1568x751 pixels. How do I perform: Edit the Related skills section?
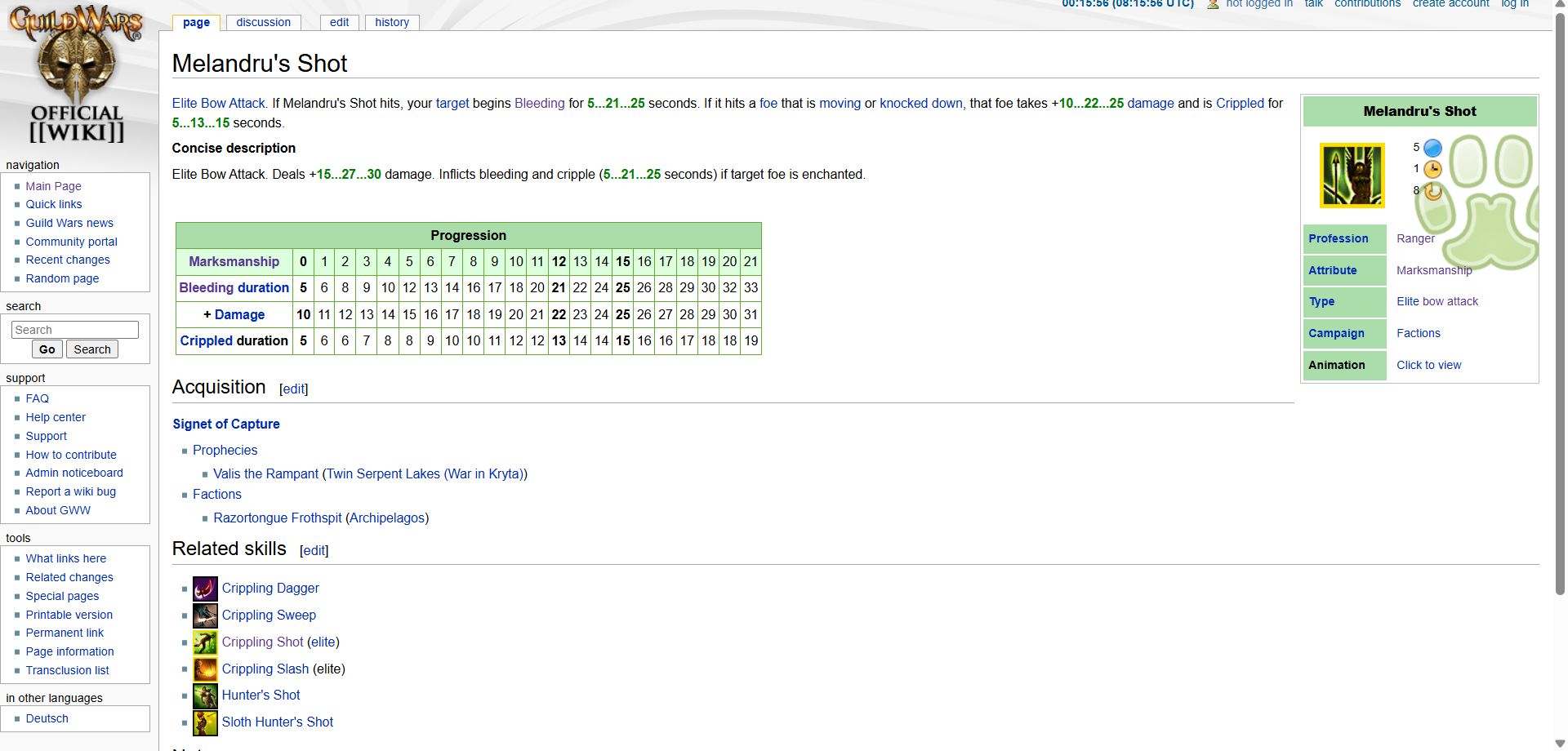click(x=314, y=551)
